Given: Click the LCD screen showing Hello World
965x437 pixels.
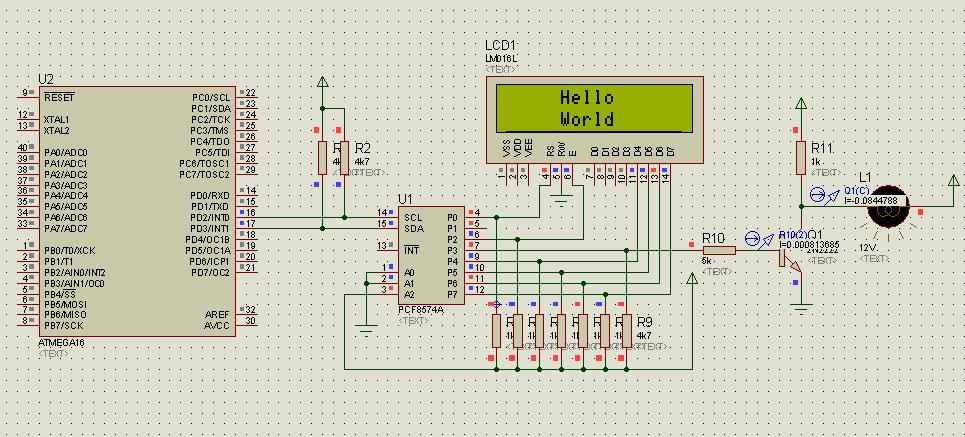Looking at the screenshot, I should [595, 108].
